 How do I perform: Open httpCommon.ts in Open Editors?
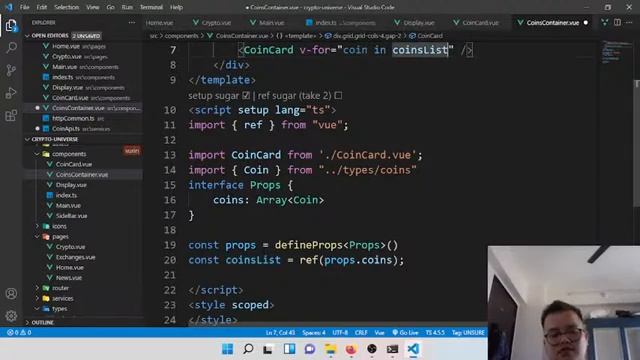pos(73,118)
